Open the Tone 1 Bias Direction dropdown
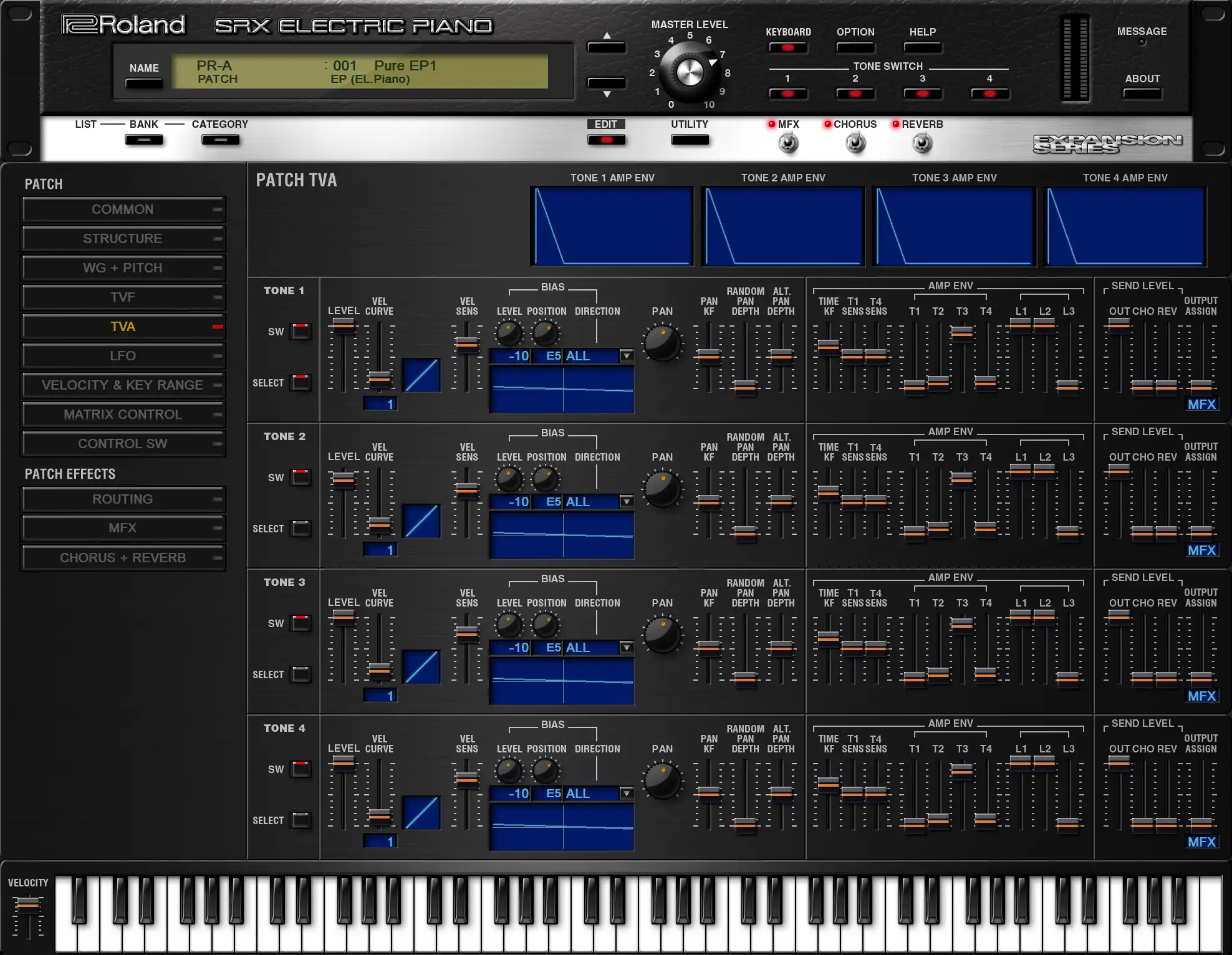 (x=626, y=356)
